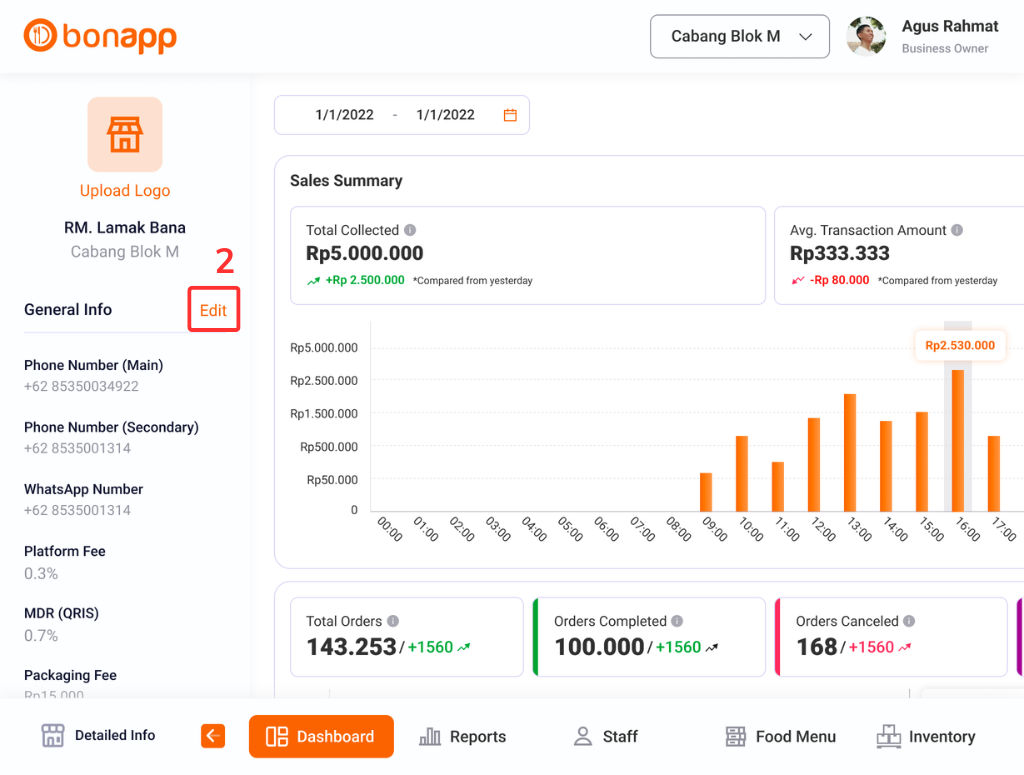Click the store logo placeholder icon
This screenshot has height=775, width=1024.
[x=125, y=135]
